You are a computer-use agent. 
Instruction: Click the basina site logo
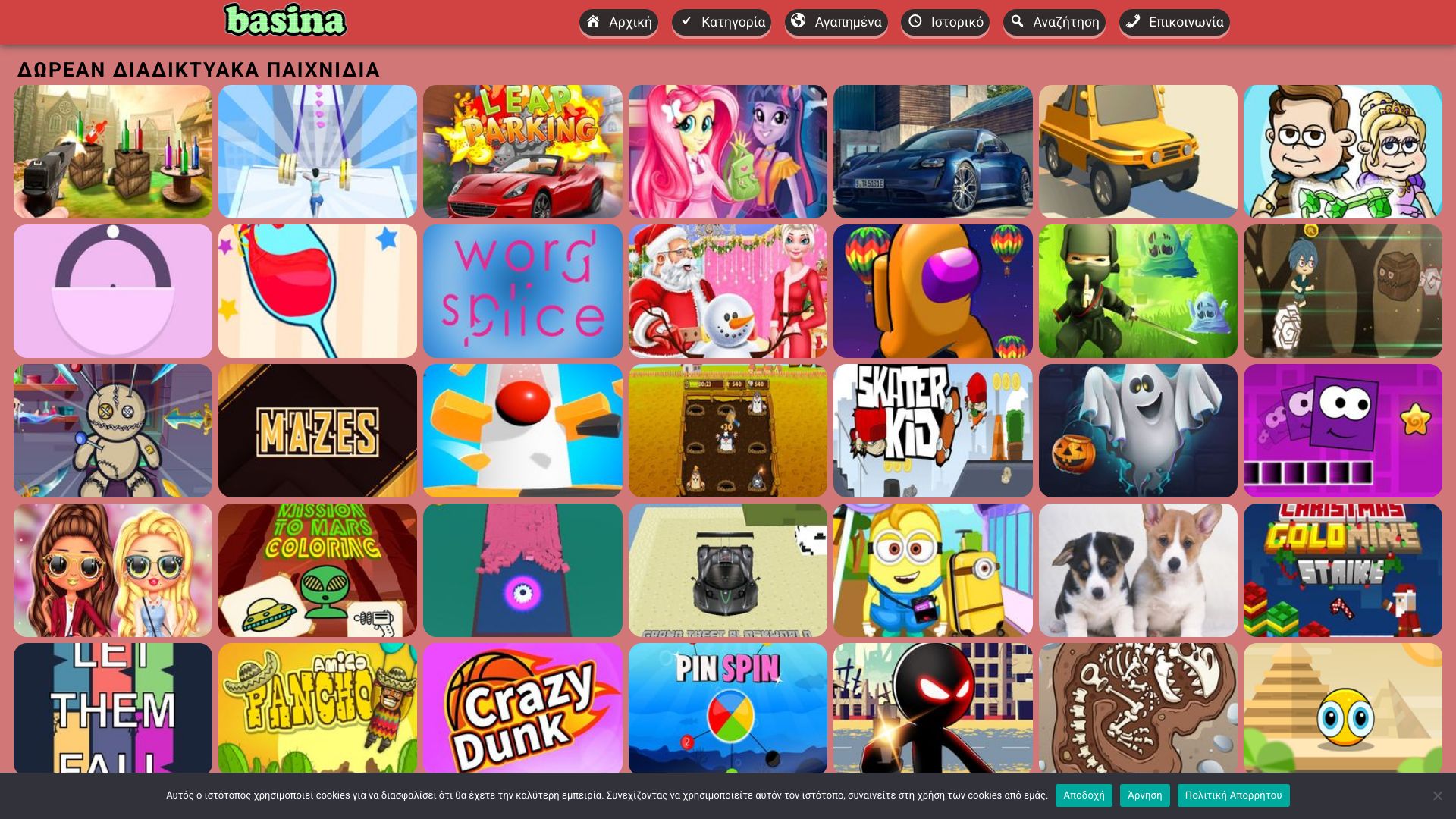pos(285,20)
